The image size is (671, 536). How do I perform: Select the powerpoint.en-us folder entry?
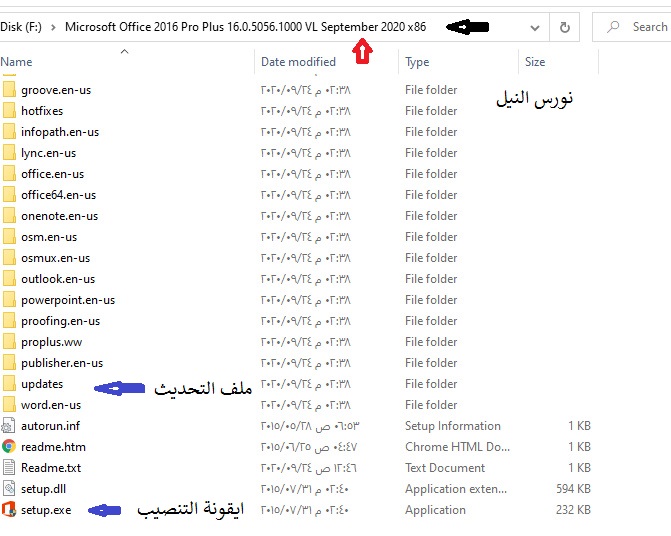coord(68,300)
